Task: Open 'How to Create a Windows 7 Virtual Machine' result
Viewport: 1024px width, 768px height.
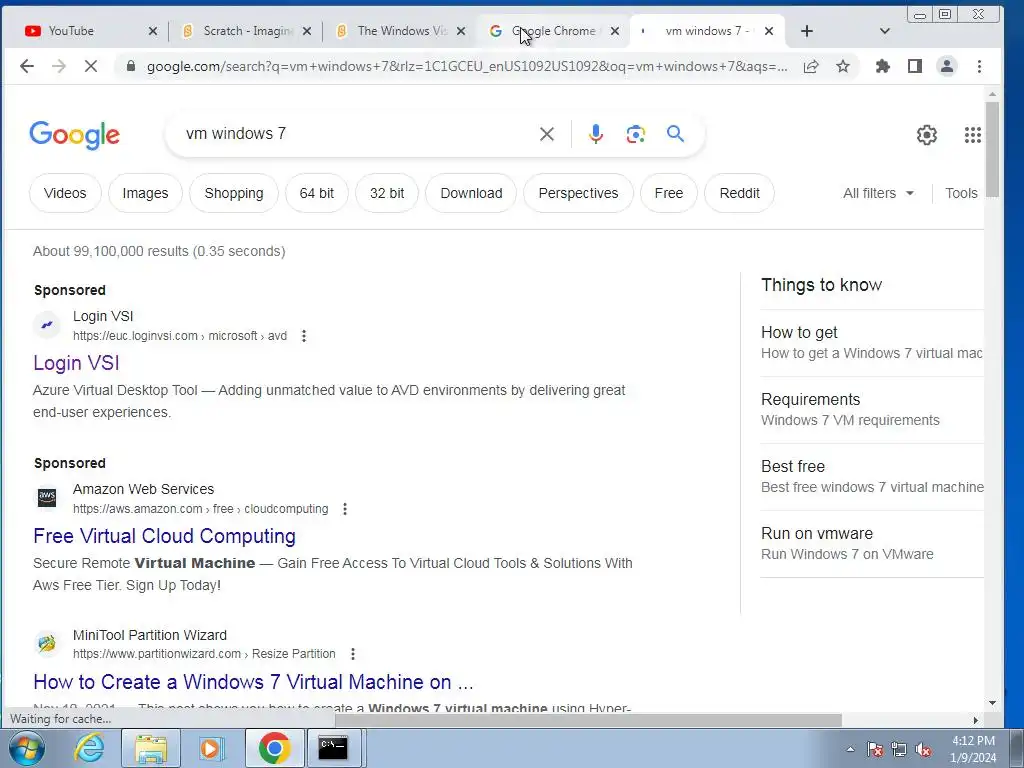Action: pyautogui.click(x=253, y=682)
